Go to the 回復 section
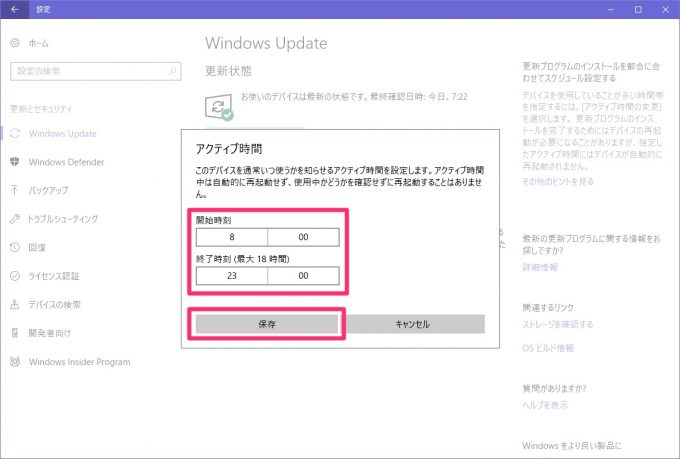The width and height of the screenshot is (680, 459). click(x=37, y=247)
